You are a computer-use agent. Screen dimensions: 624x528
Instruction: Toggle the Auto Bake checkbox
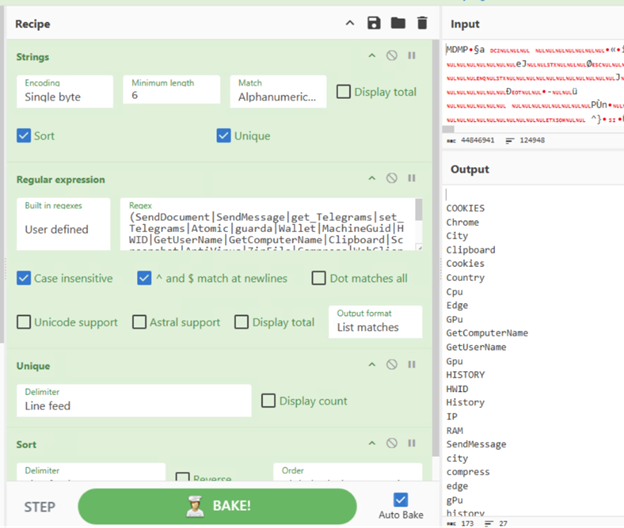(400, 500)
